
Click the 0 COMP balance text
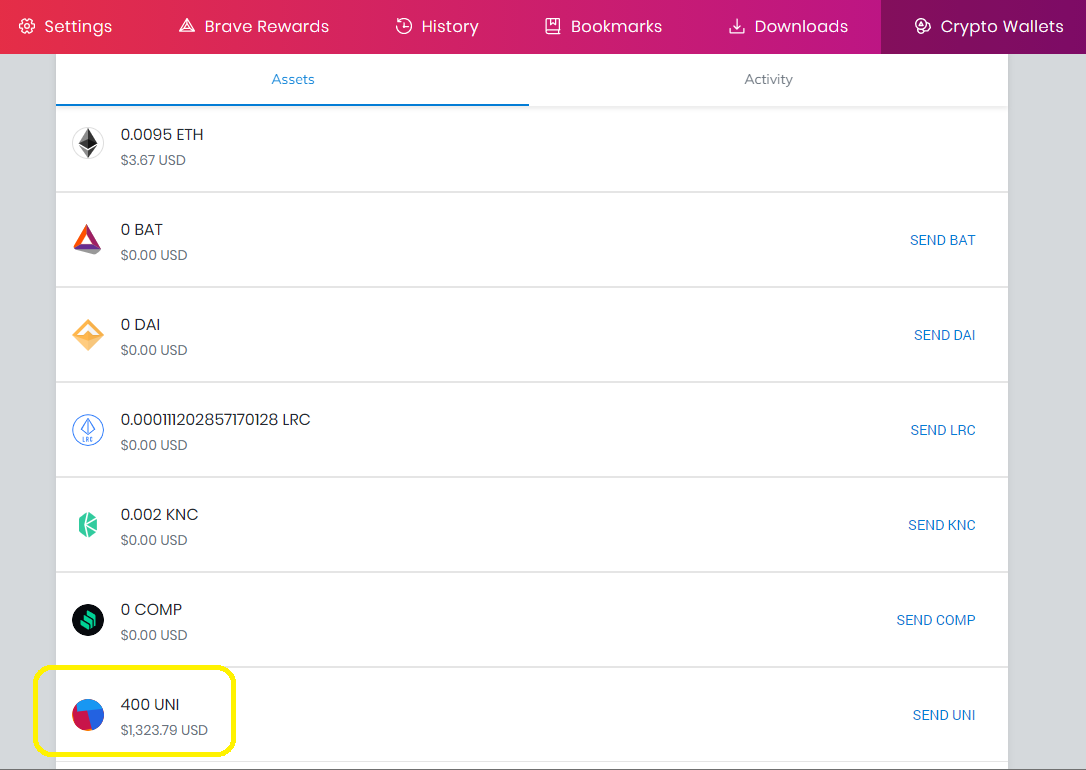pyautogui.click(x=151, y=609)
